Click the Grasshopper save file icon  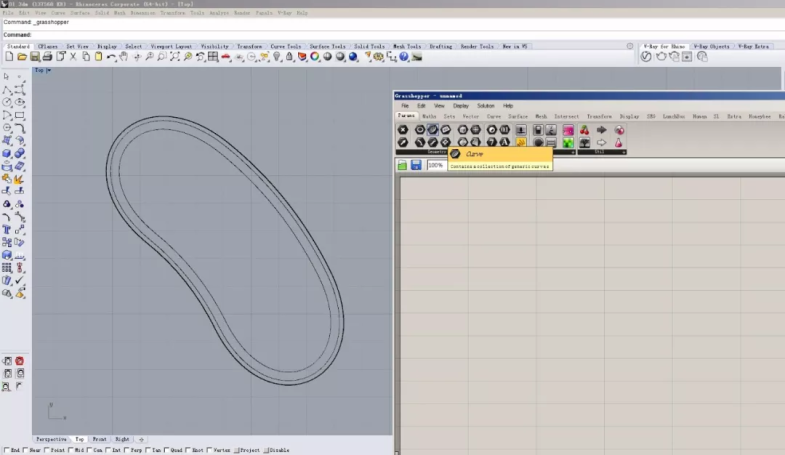[x=415, y=165]
